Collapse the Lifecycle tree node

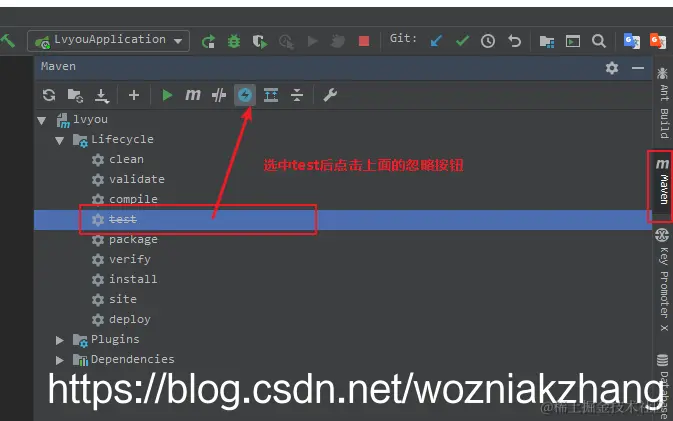tap(60, 140)
